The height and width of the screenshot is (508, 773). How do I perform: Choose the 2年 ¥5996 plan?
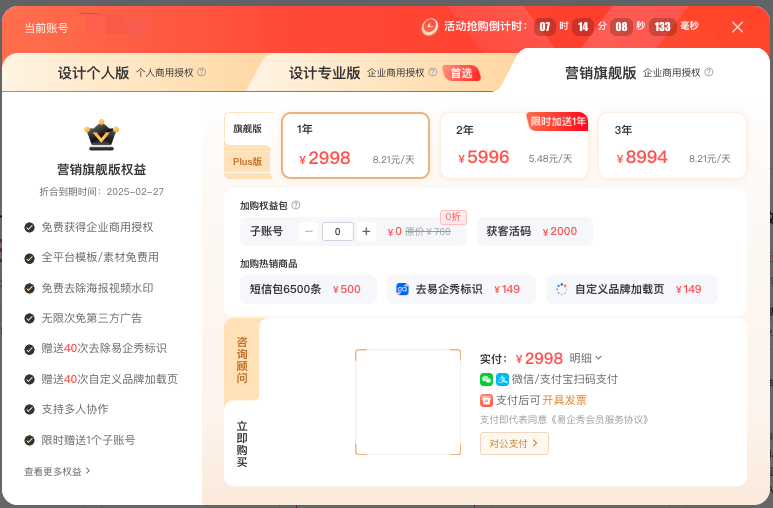click(514, 145)
